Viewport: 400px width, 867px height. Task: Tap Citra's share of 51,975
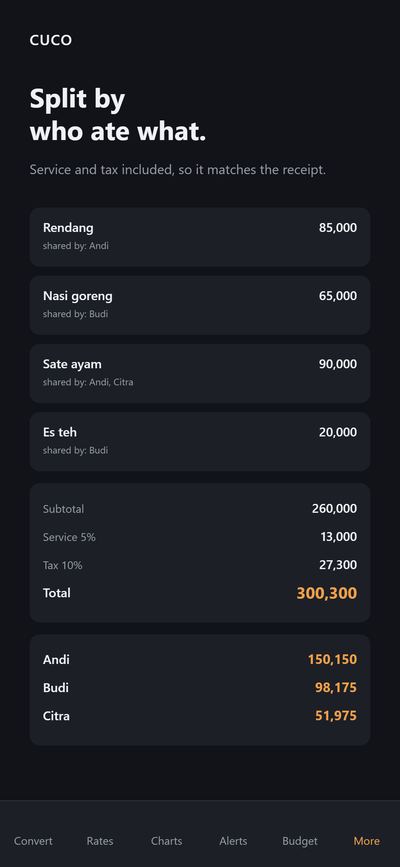point(336,716)
